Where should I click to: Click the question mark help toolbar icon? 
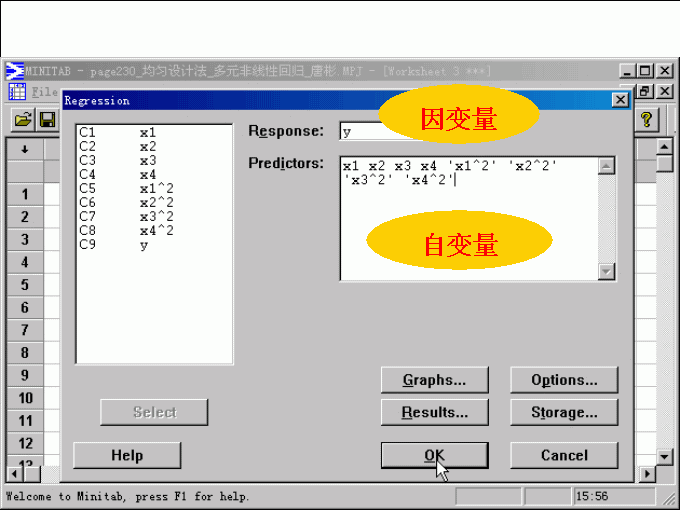tap(647, 119)
